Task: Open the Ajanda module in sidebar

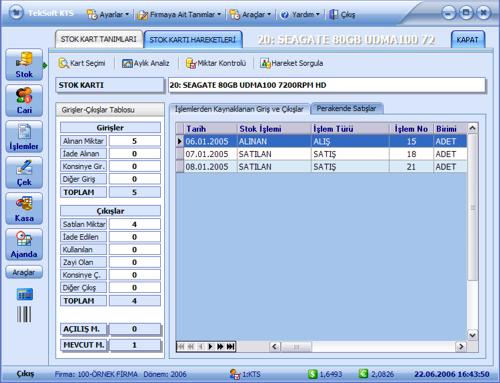Action: [x=24, y=244]
